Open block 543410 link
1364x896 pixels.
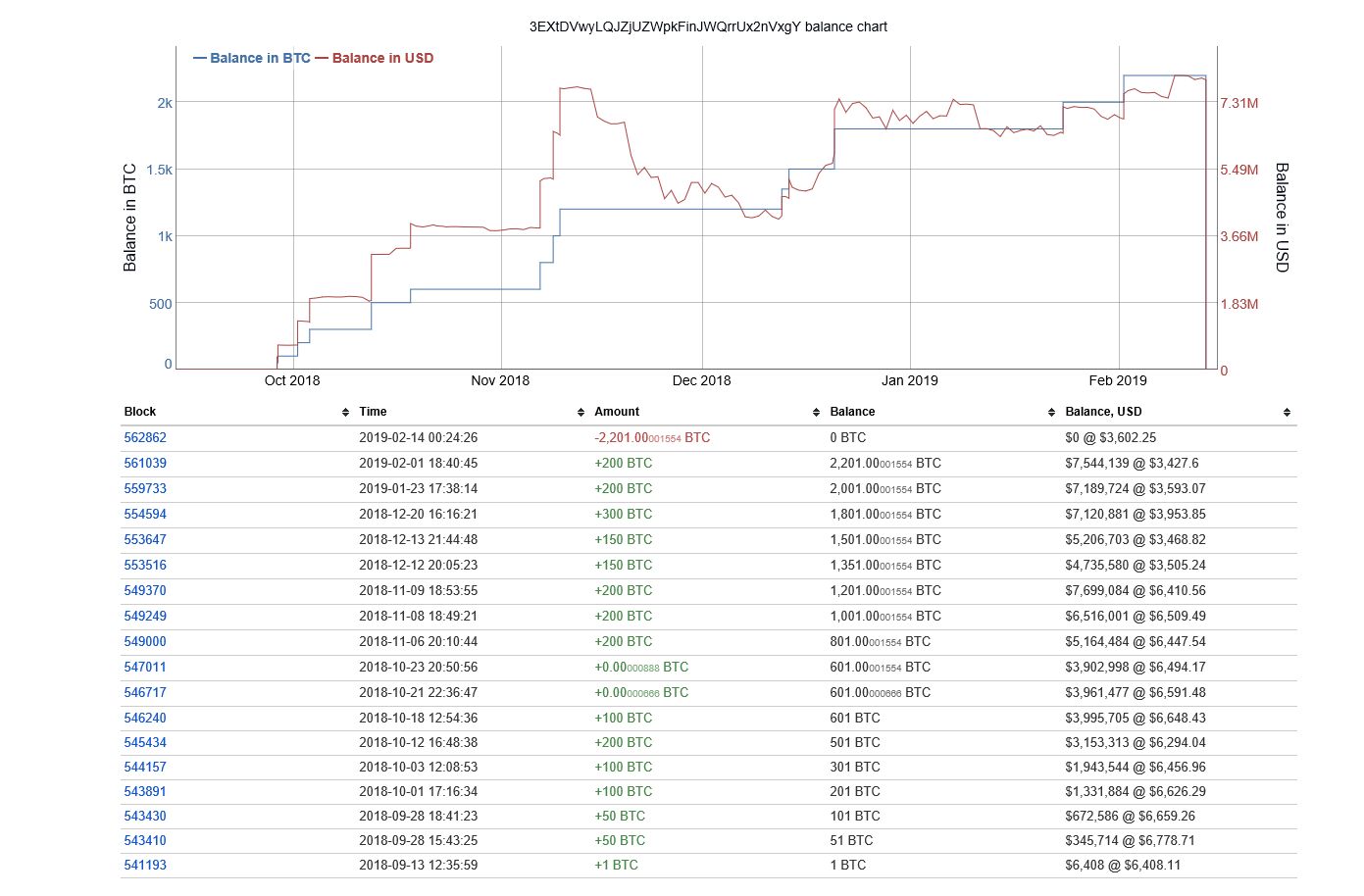point(145,840)
